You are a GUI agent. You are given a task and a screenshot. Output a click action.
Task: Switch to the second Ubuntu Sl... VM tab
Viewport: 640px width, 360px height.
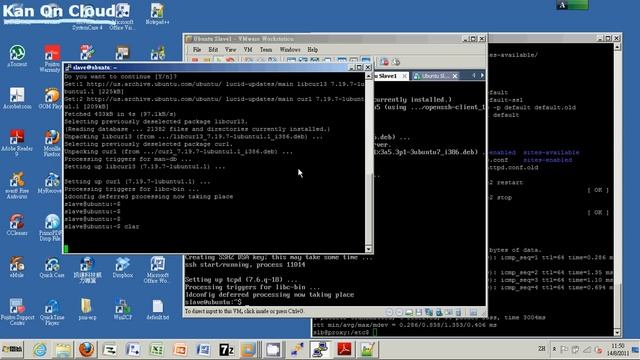(435, 76)
